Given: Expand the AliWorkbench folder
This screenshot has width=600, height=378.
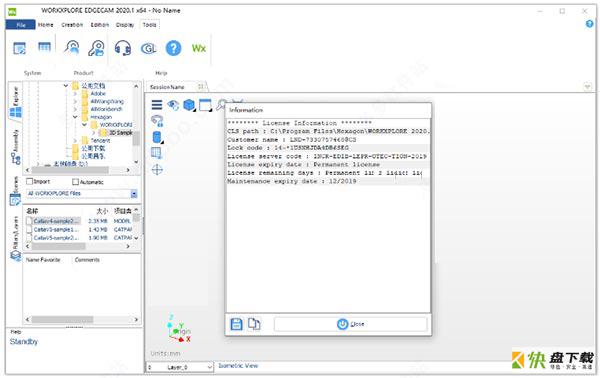Looking at the screenshot, I should [75, 109].
